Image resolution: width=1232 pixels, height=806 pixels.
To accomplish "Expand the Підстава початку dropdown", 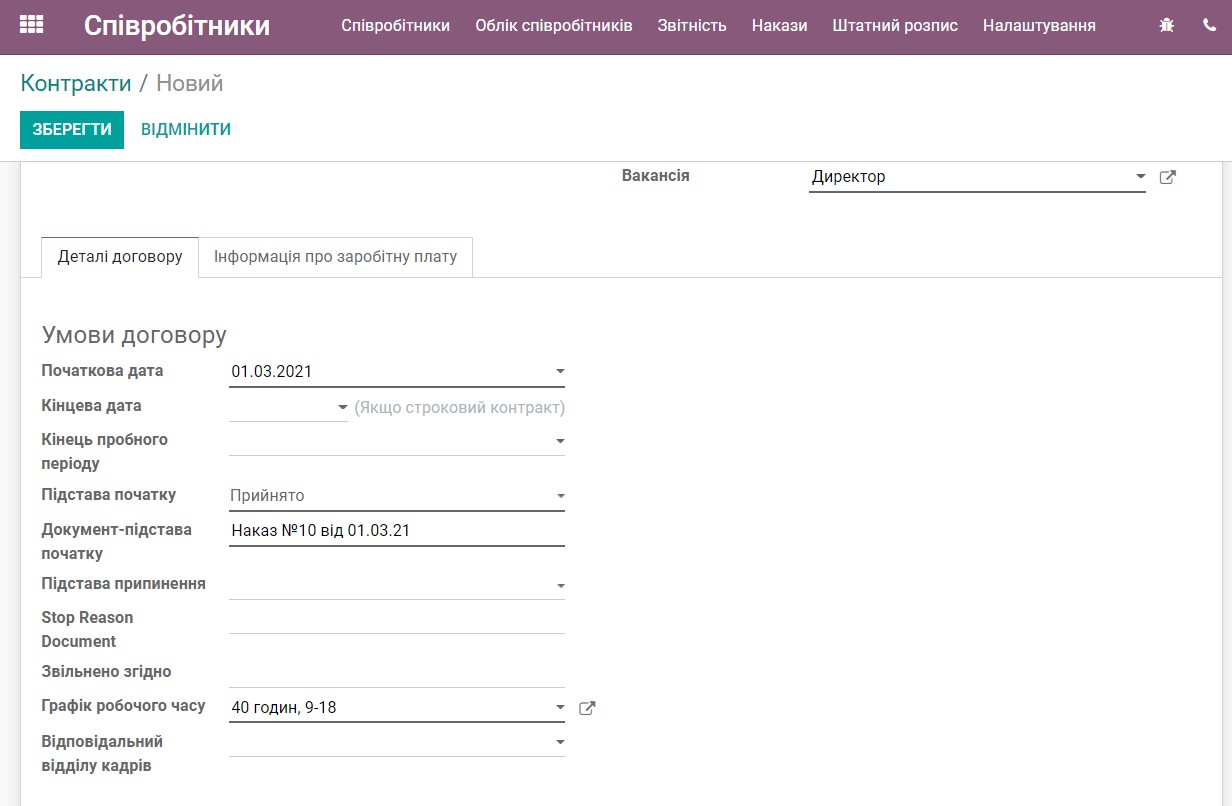I will click(558, 495).
